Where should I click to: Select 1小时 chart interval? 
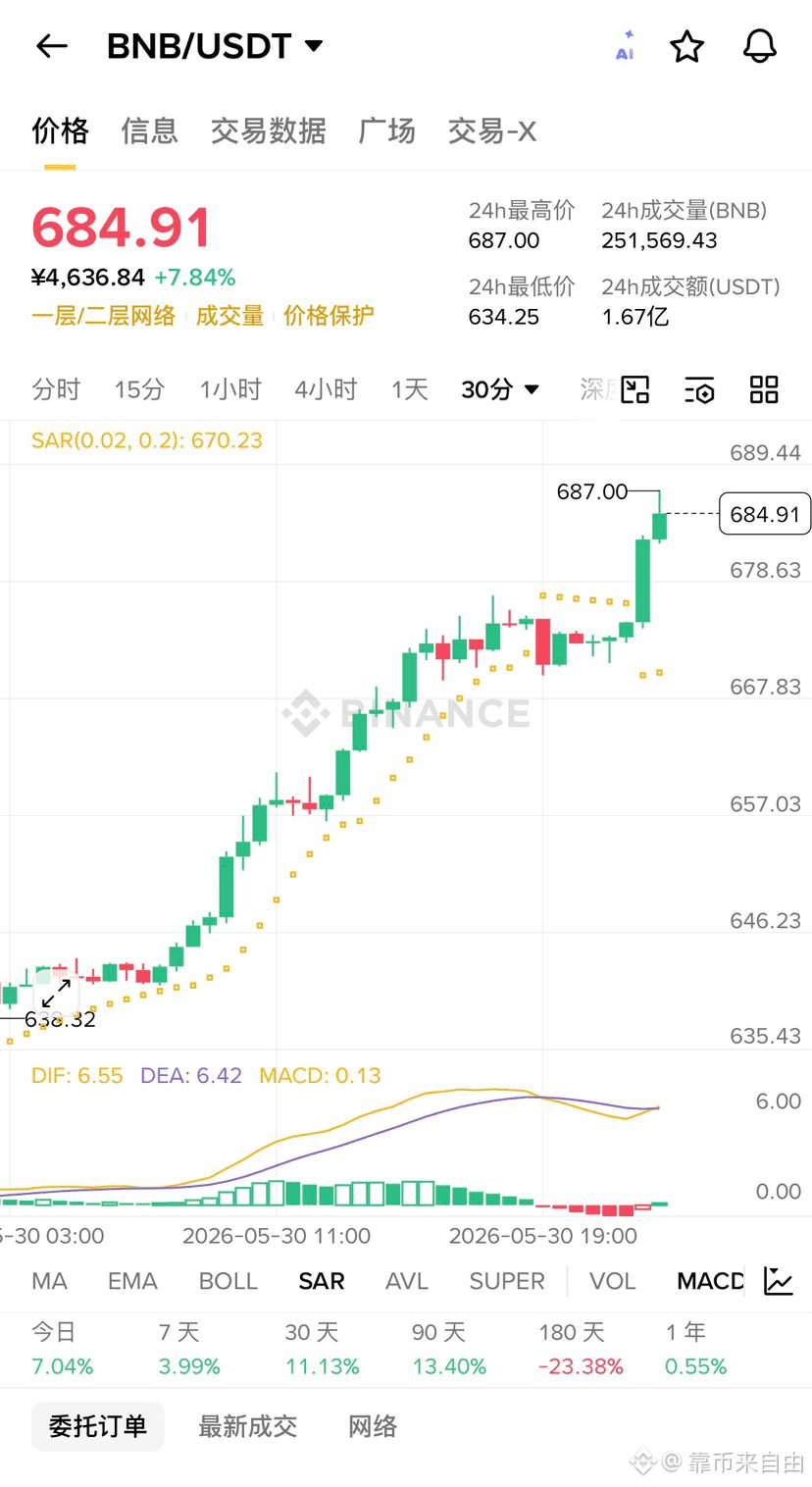[230, 389]
